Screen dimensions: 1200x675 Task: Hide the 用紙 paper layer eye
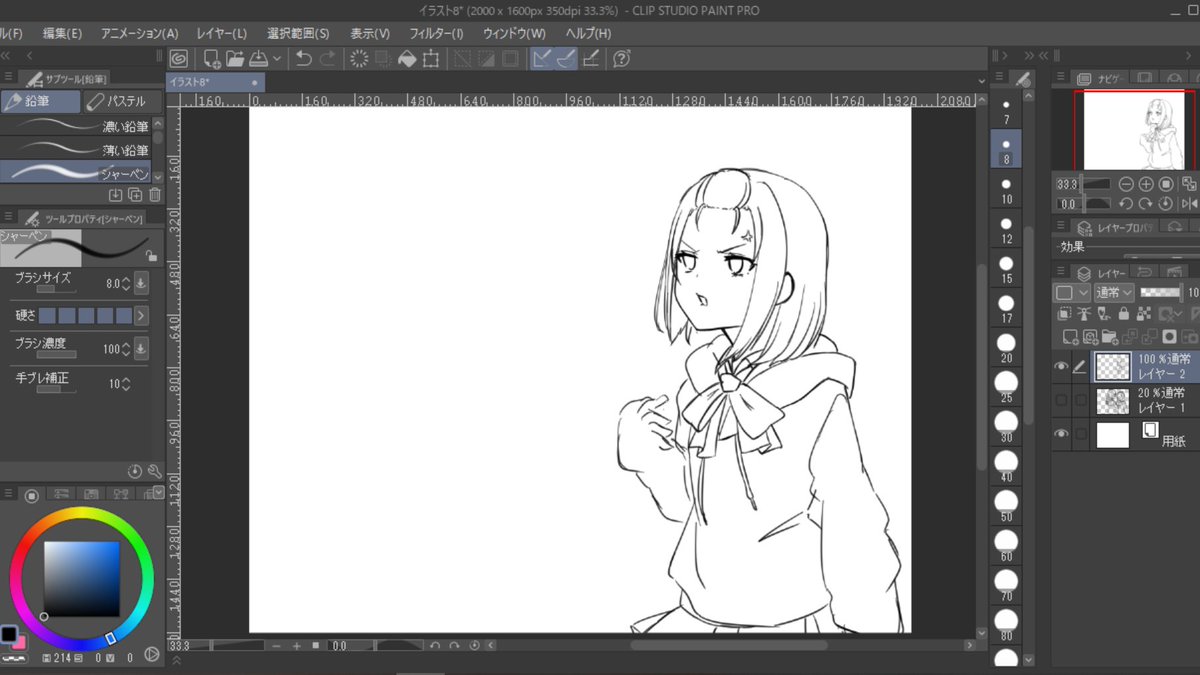click(1061, 434)
